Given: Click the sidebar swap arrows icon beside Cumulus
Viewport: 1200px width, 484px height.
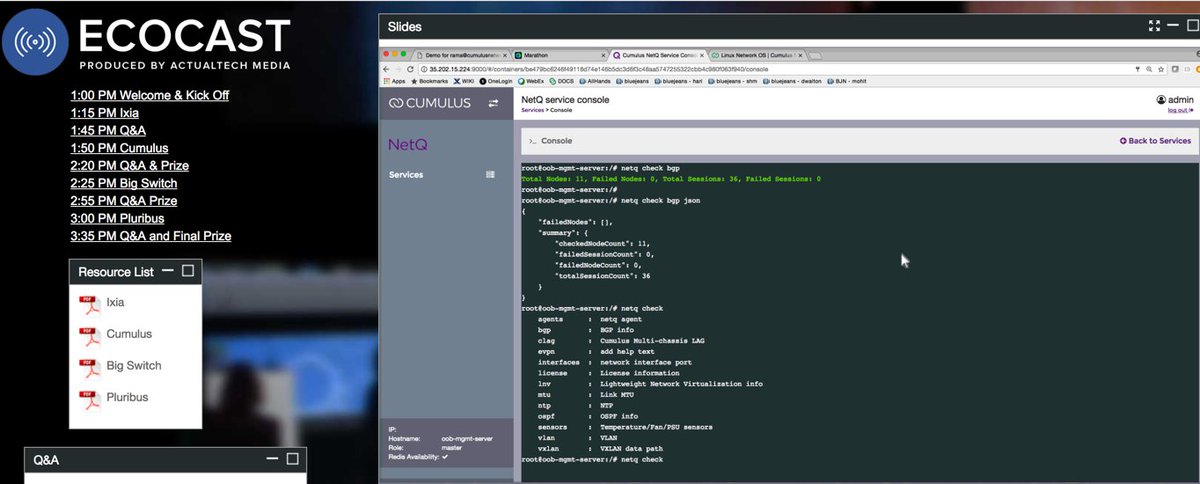Looking at the screenshot, I should (x=493, y=103).
